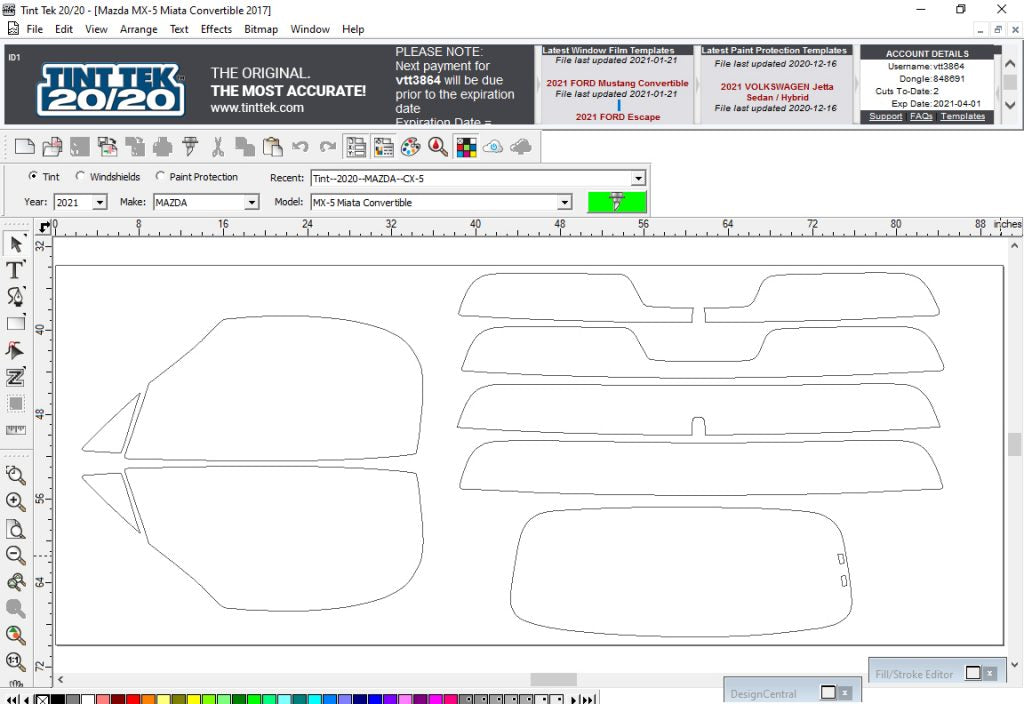Open the Effects menu
Viewport: 1024px width, 704px height.
point(216,29)
